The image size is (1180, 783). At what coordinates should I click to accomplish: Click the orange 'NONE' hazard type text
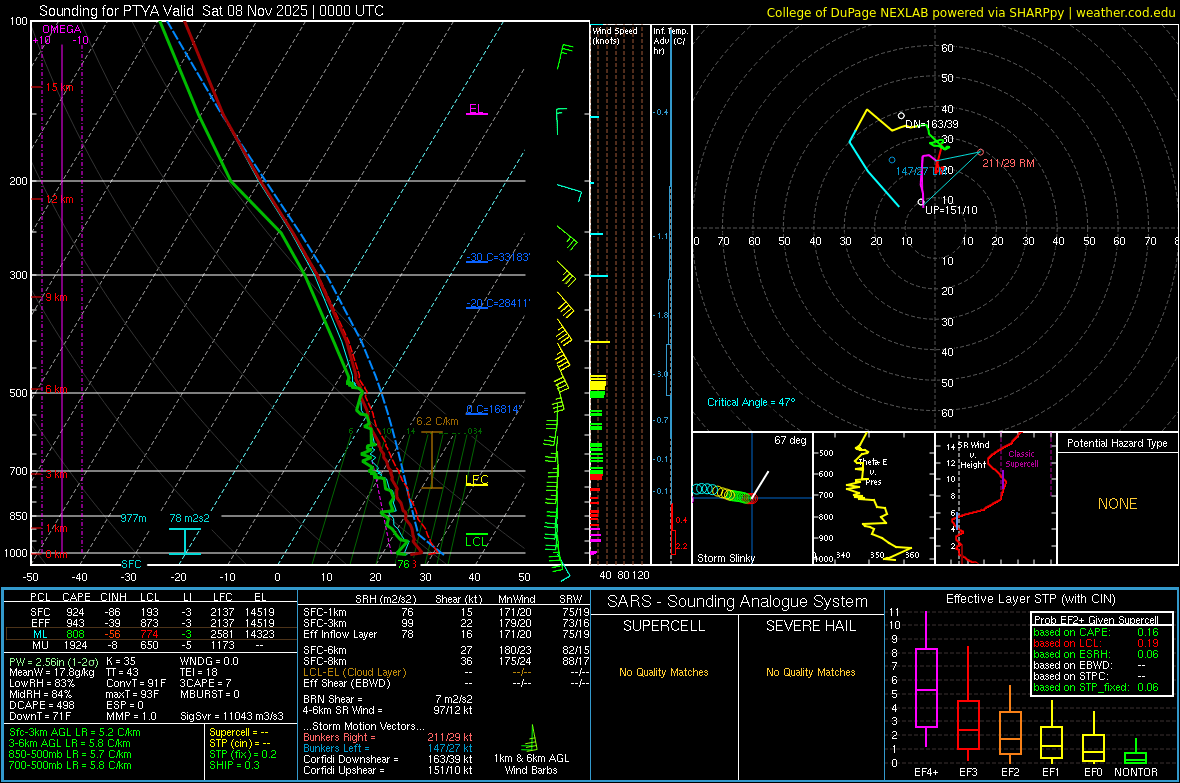[1118, 504]
